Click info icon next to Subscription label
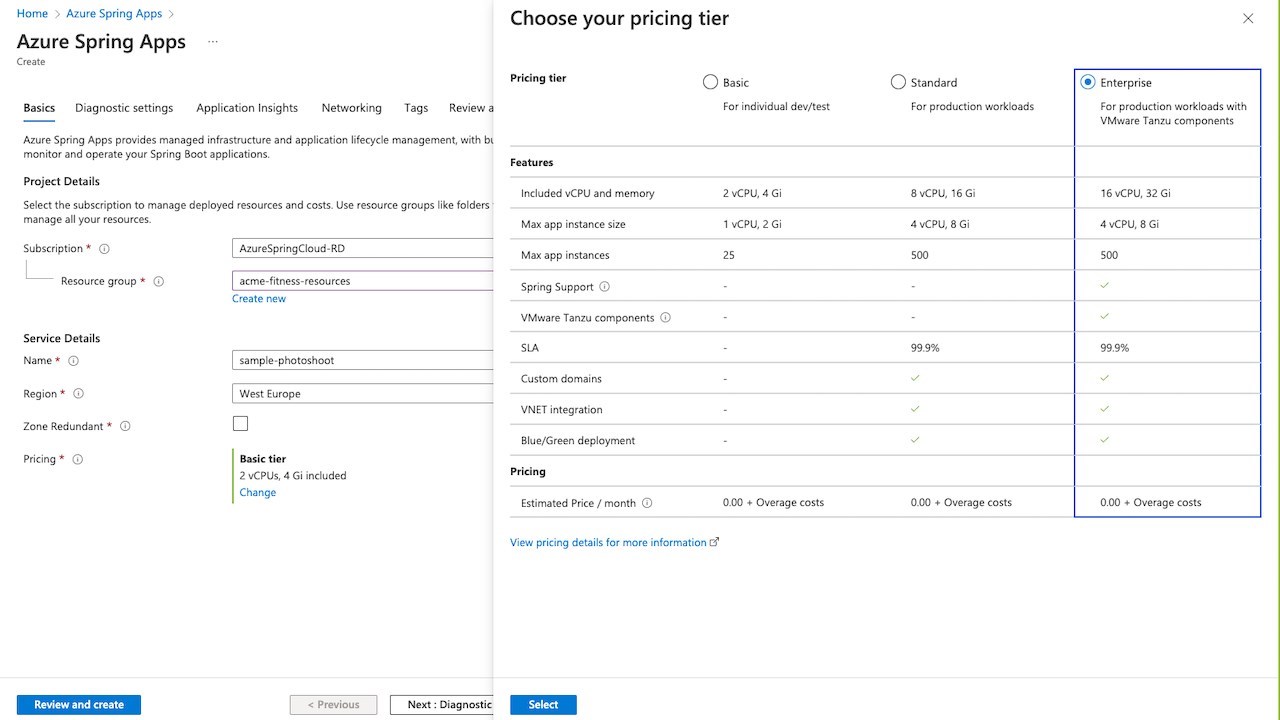The width and height of the screenshot is (1280, 720). click(x=105, y=249)
